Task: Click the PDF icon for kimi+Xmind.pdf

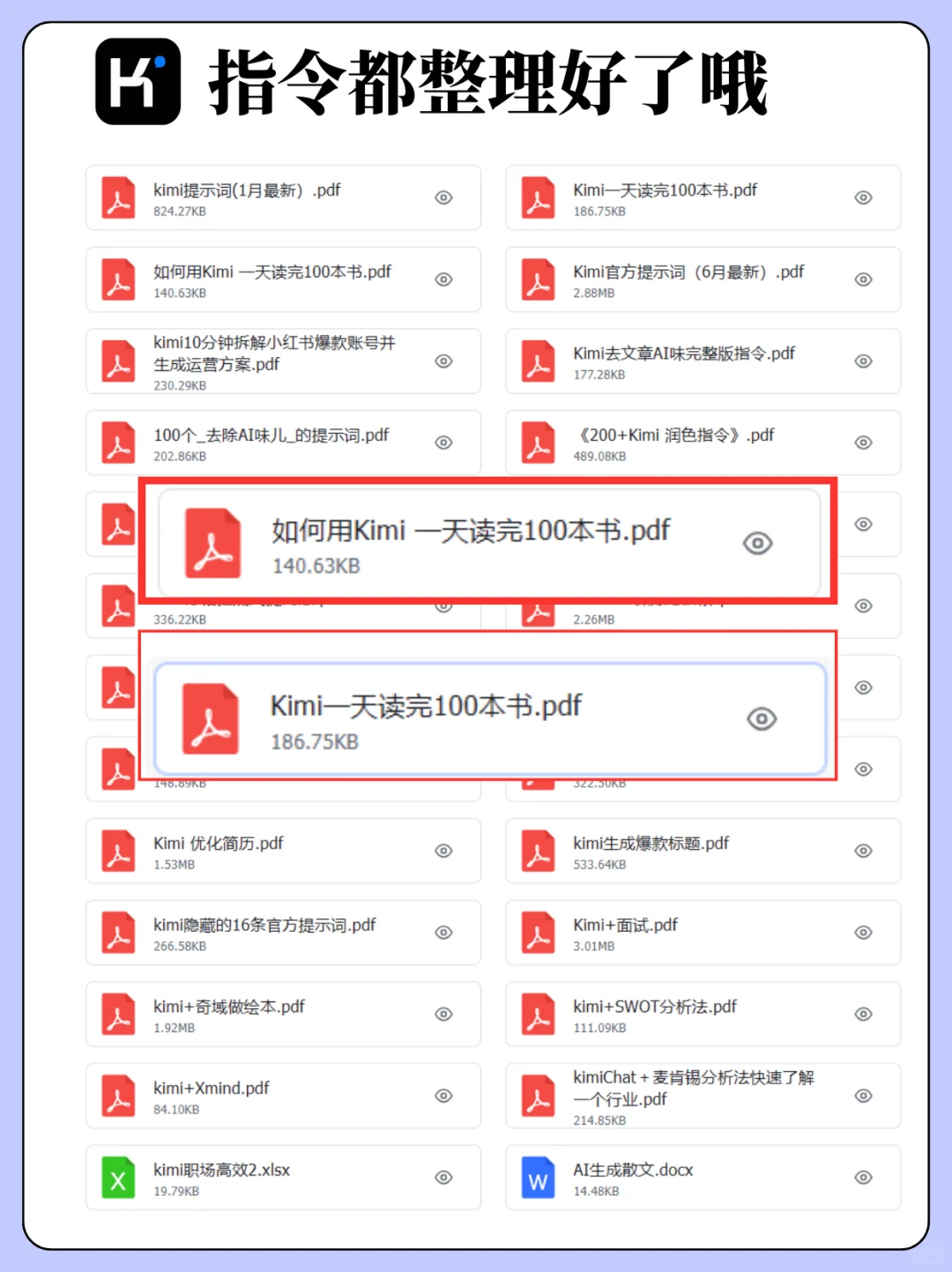Action: point(118,1096)
